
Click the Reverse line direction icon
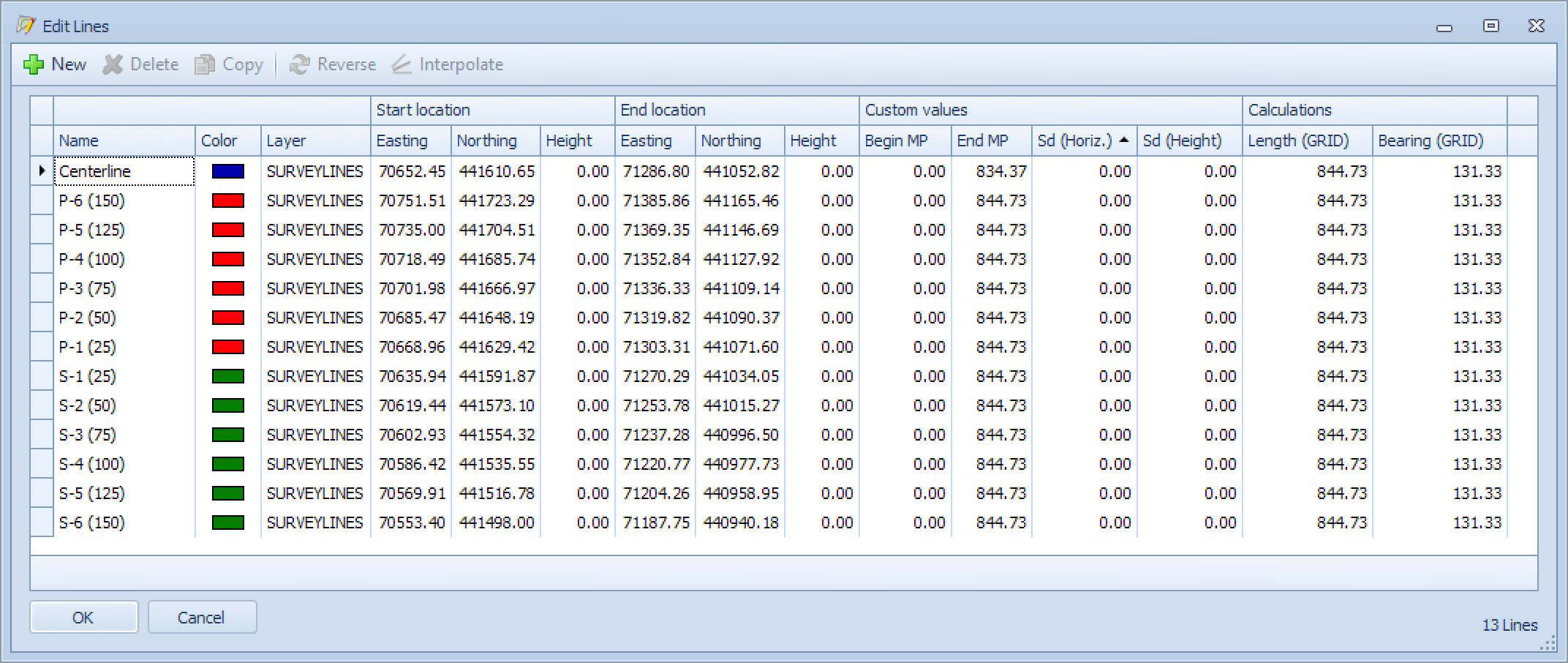pos(299,65)
